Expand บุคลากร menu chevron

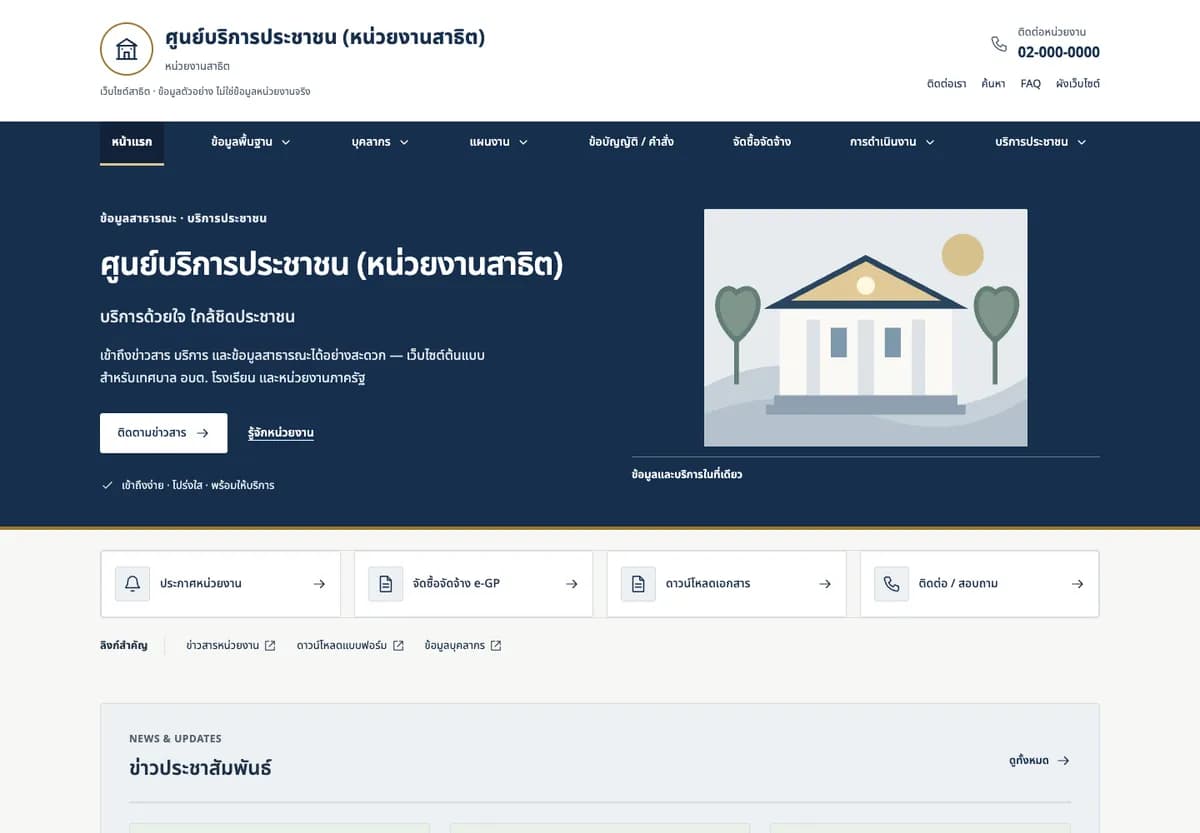[x=404, y=143]
